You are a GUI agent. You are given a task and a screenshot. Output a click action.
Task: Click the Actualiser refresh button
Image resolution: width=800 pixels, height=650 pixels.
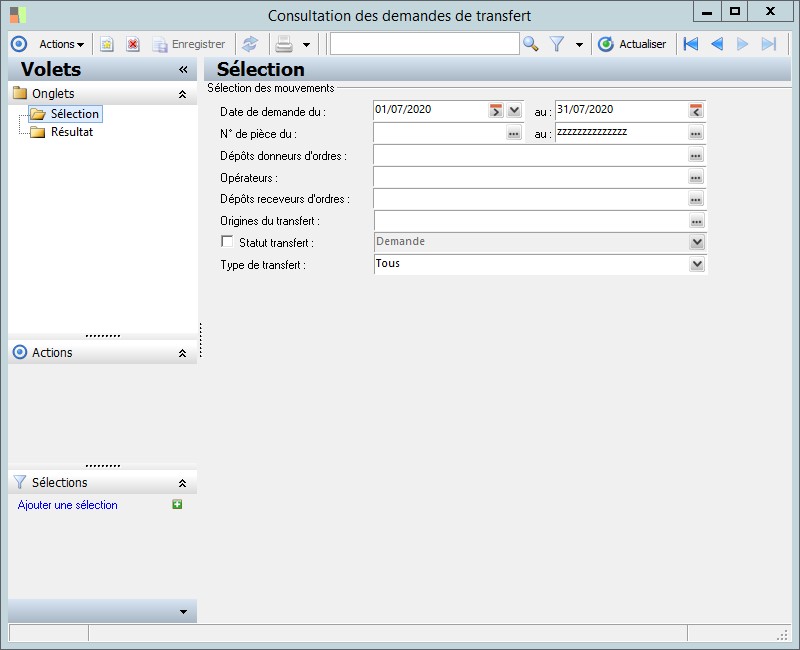pos(632,44)
